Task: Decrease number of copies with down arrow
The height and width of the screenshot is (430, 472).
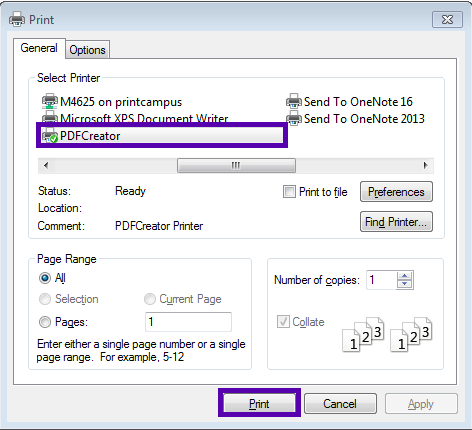Action: [405, 284]
